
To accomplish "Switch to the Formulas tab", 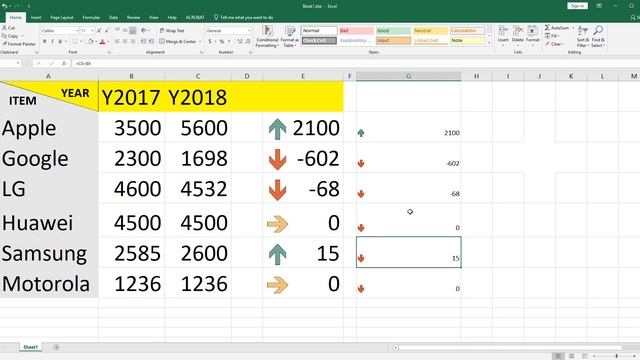I will 91,18.
